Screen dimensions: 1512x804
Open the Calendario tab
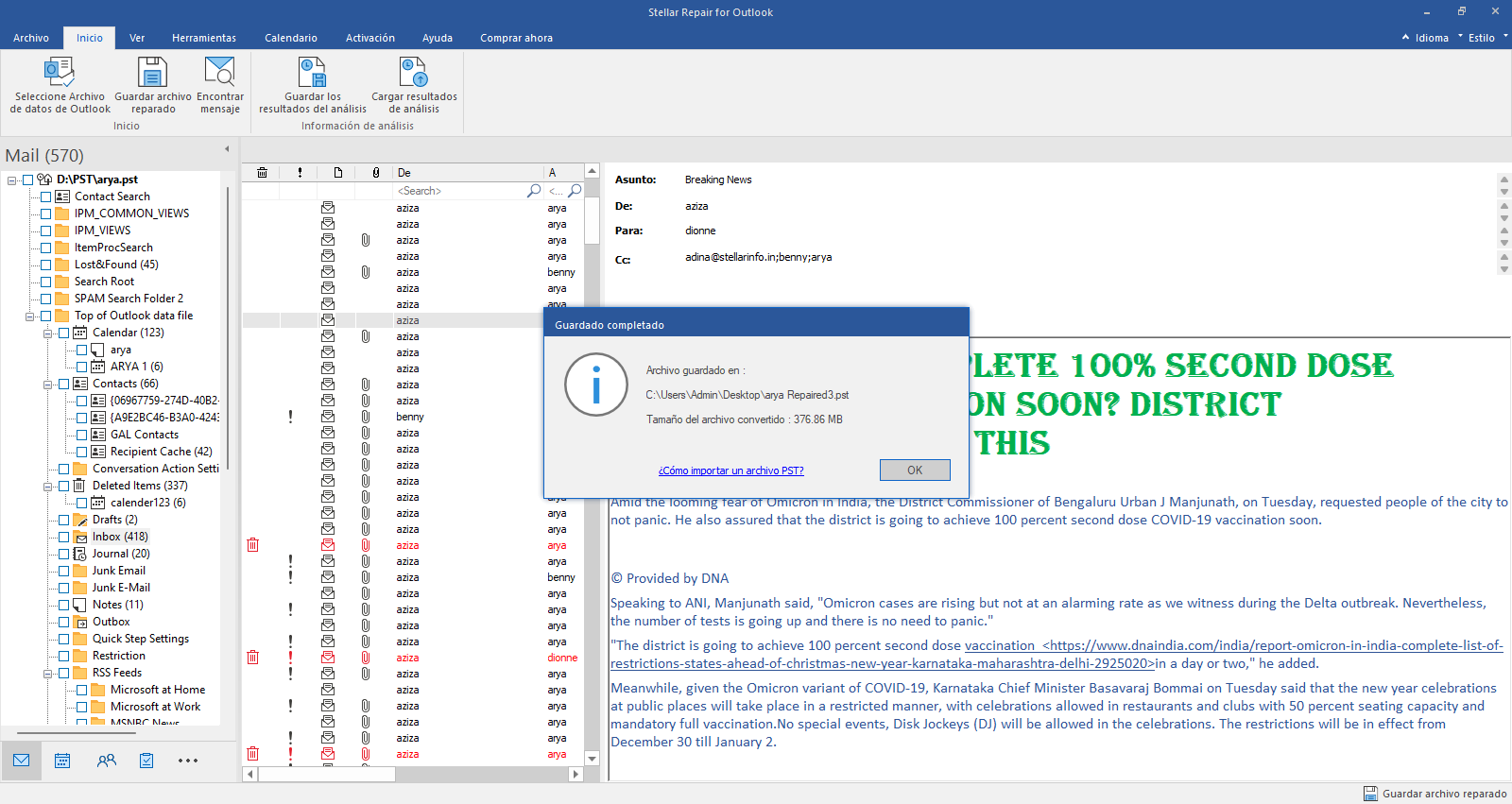pos(291,38)
